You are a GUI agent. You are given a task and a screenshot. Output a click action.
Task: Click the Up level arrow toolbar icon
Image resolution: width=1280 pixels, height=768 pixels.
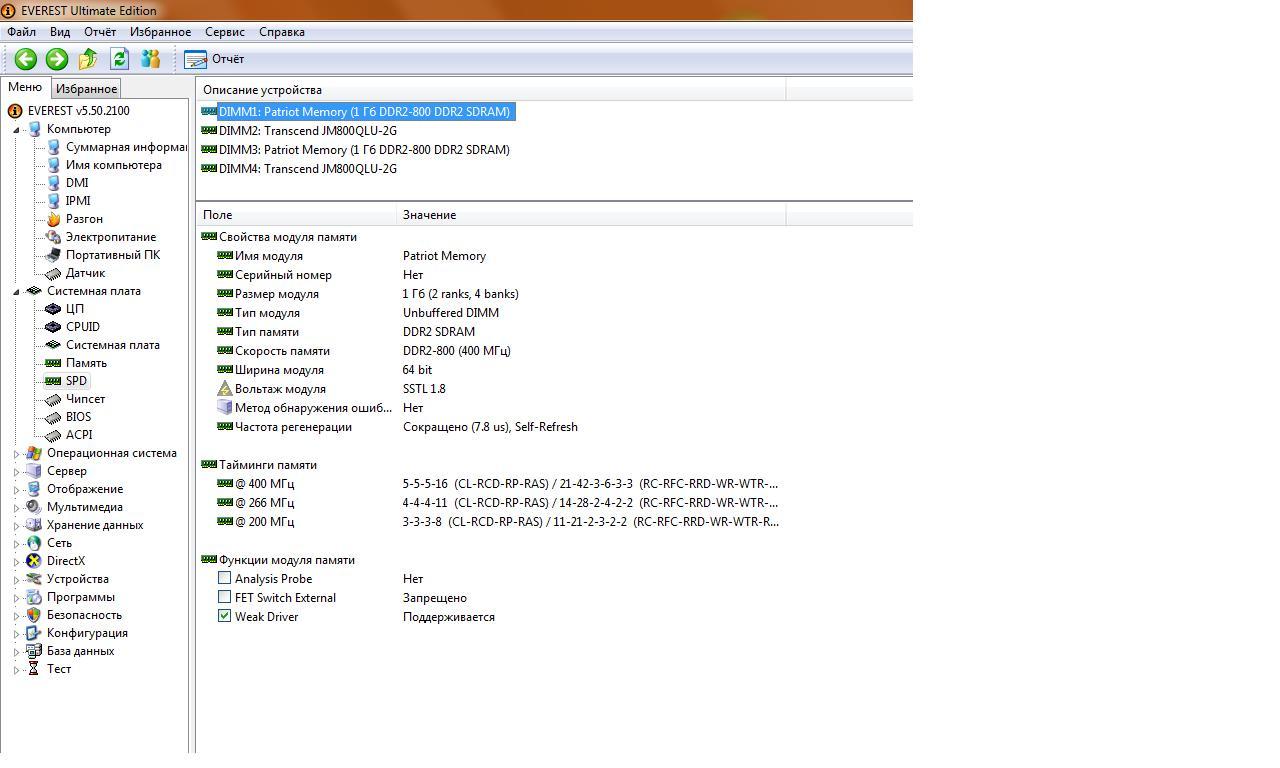point(88,59)
